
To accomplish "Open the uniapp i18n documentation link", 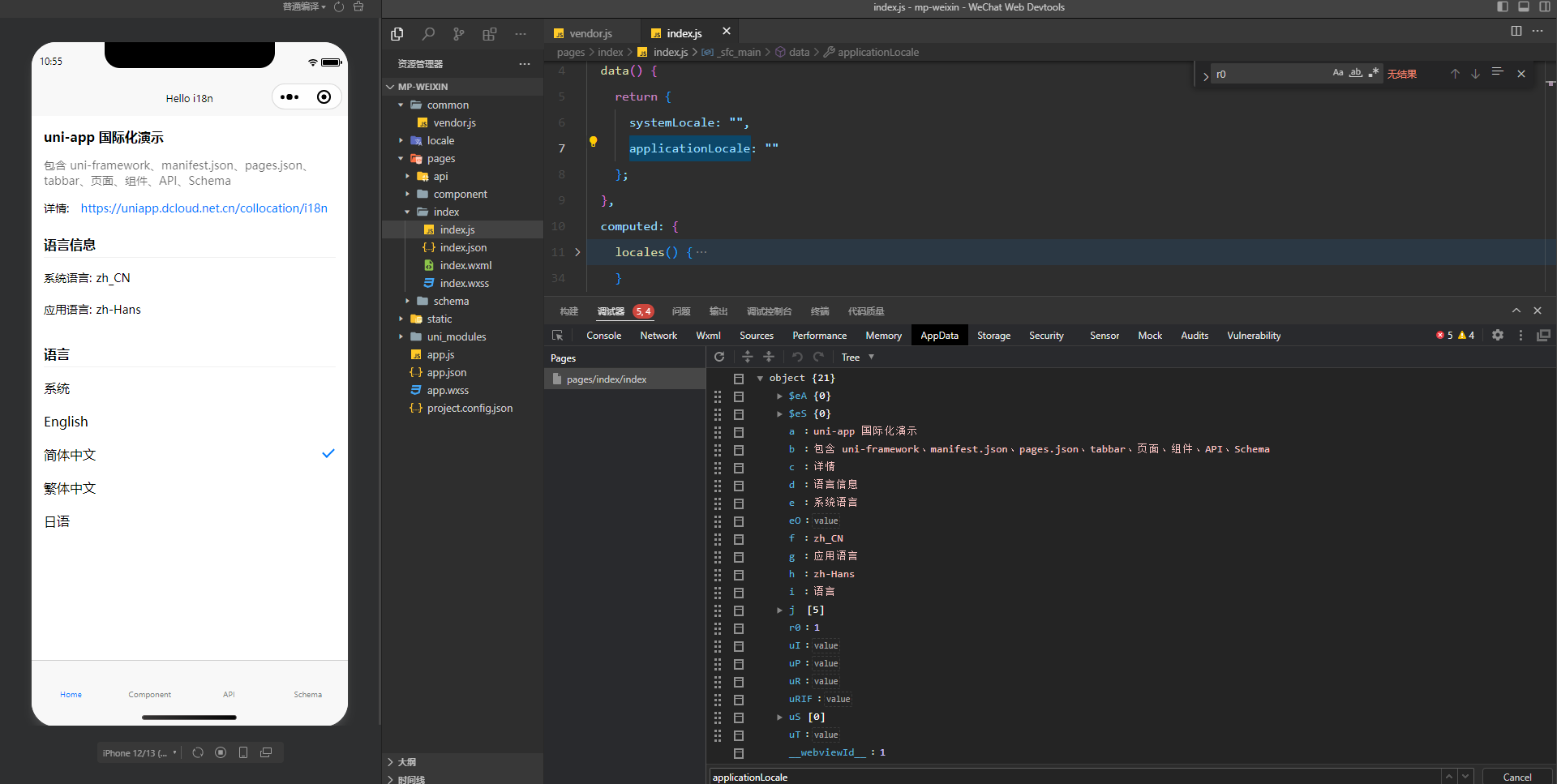I will pyautogui.click(x=204, y=208).
